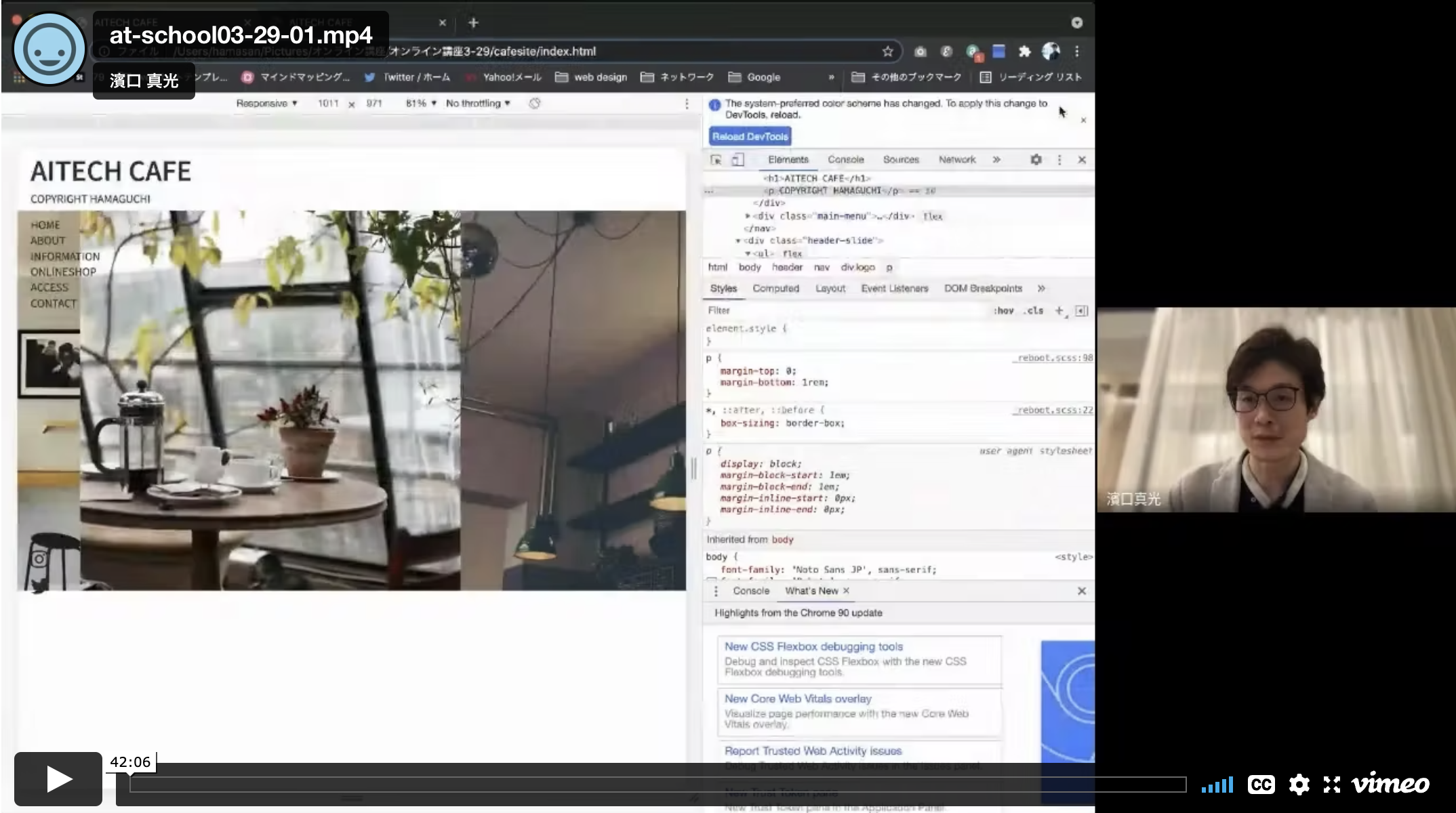Viewport: 1456px width, 813px height.
Task: Open DOM Breakpoints tab
Action: pyautogui.click(x=983, y=289)
